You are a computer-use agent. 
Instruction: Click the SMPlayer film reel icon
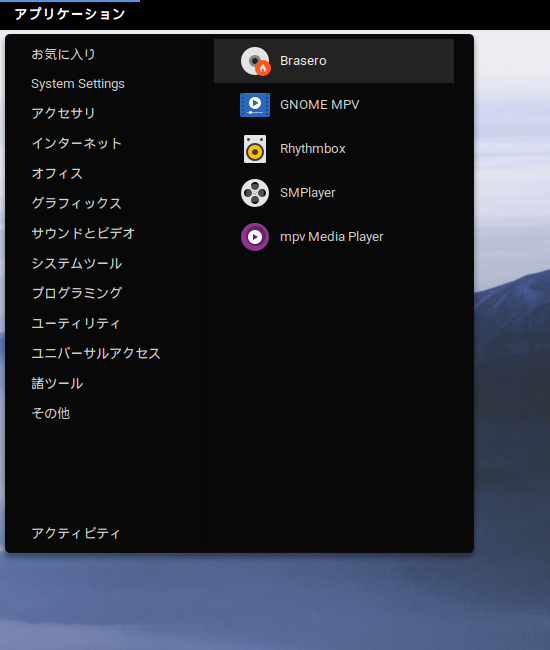point(255,193)
